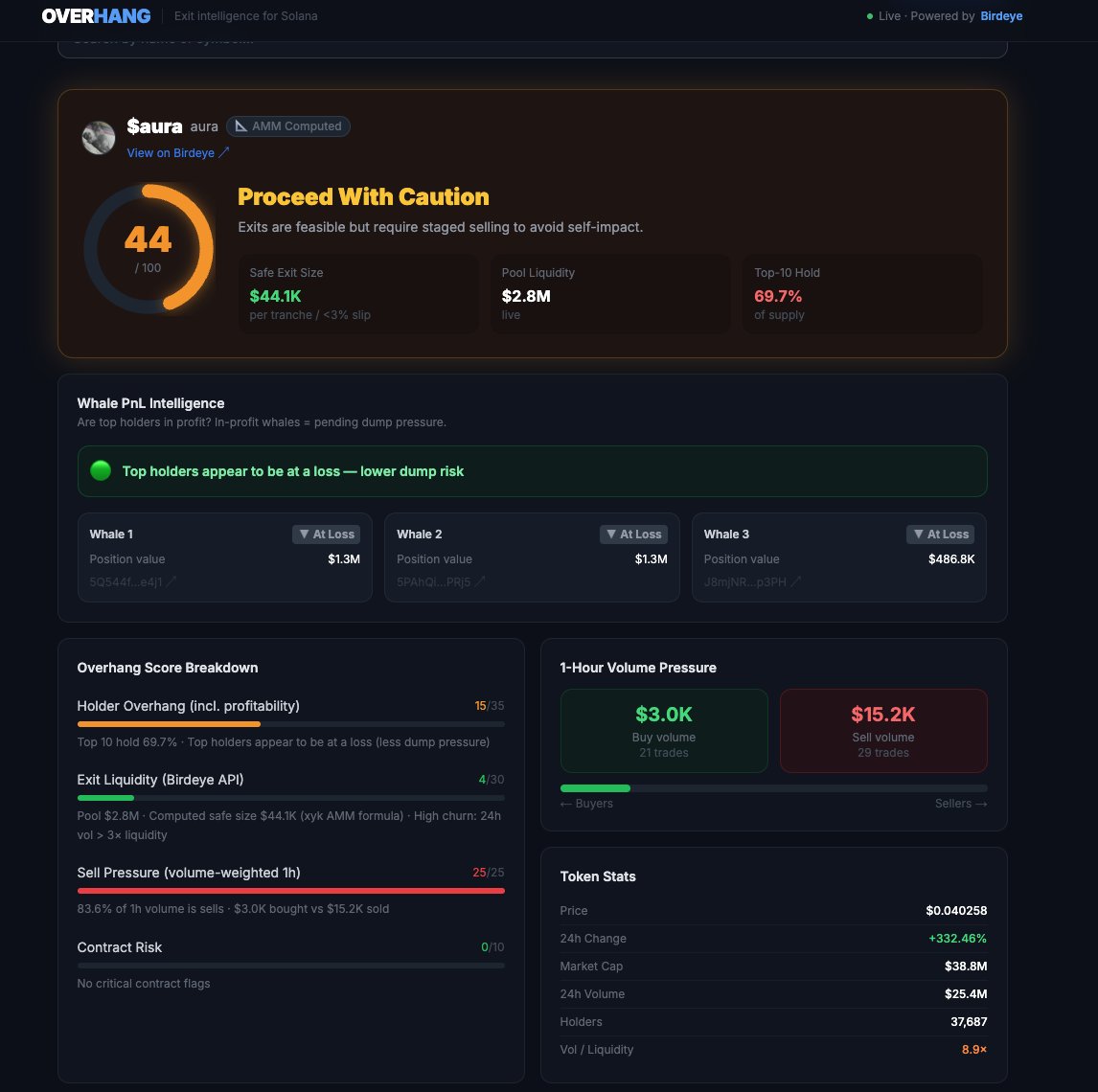Click the Safe Exit Size card
This screenshot has height=1092, width=1098.
coord(358,293)
